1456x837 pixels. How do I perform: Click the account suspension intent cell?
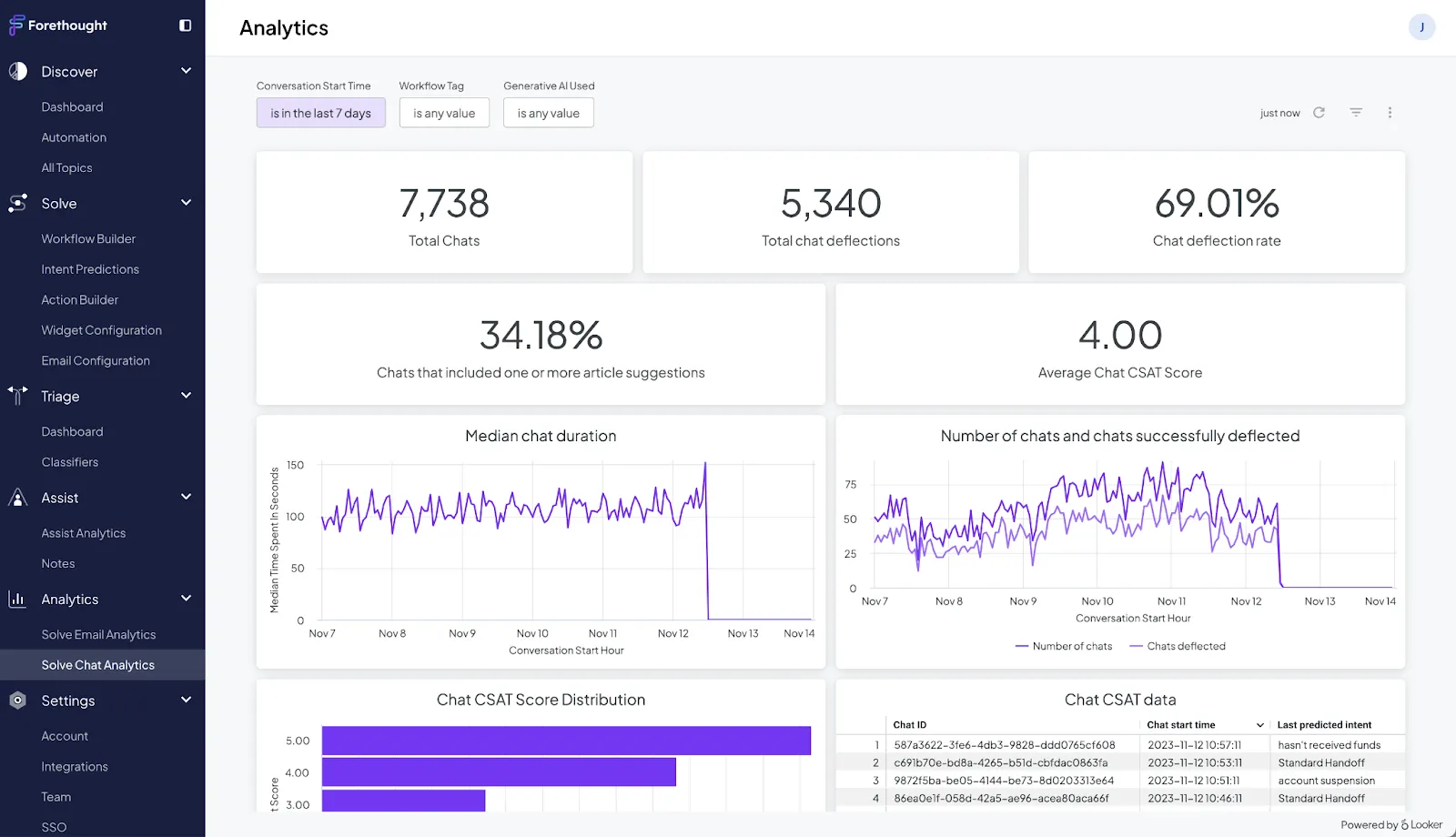[x=1327, y=781]
